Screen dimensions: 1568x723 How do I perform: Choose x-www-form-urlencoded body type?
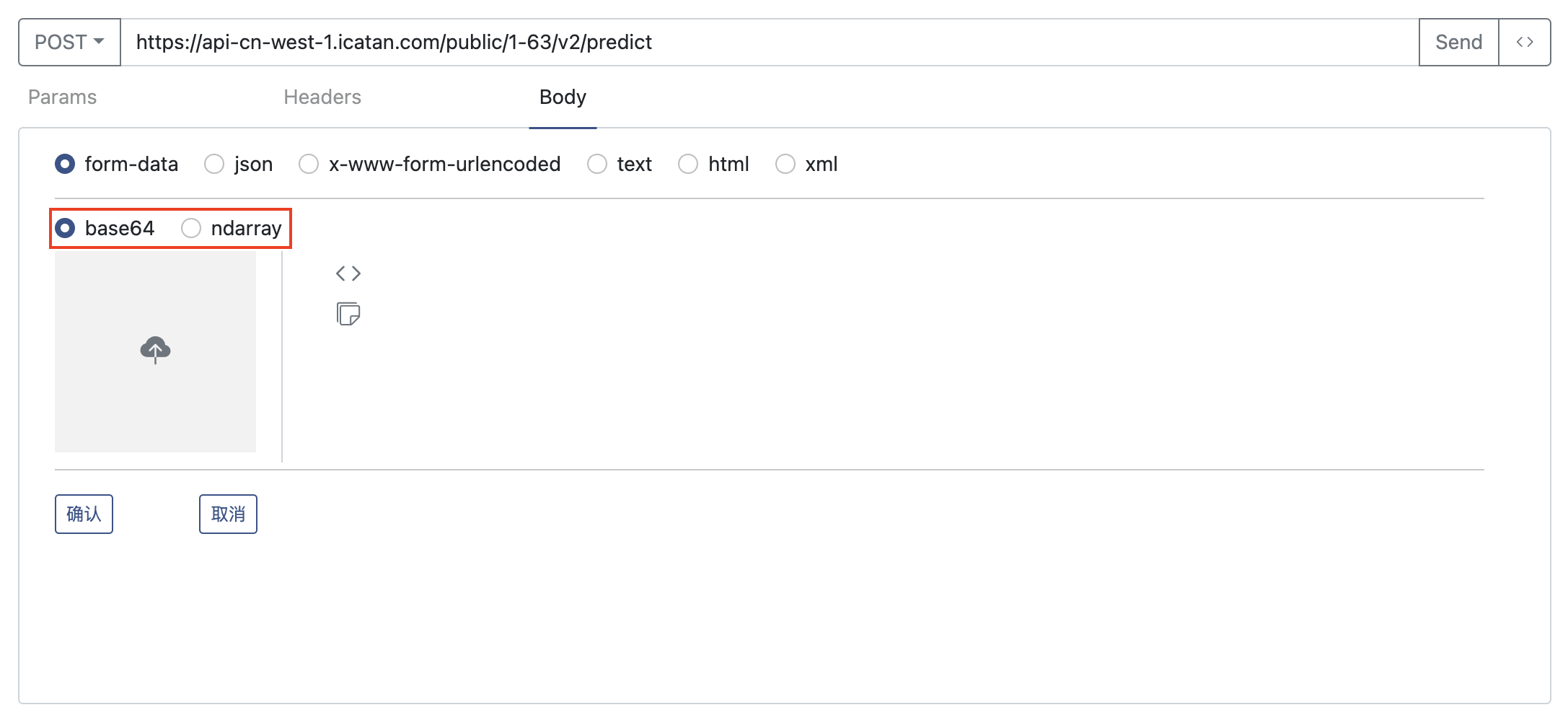[309, 165]
